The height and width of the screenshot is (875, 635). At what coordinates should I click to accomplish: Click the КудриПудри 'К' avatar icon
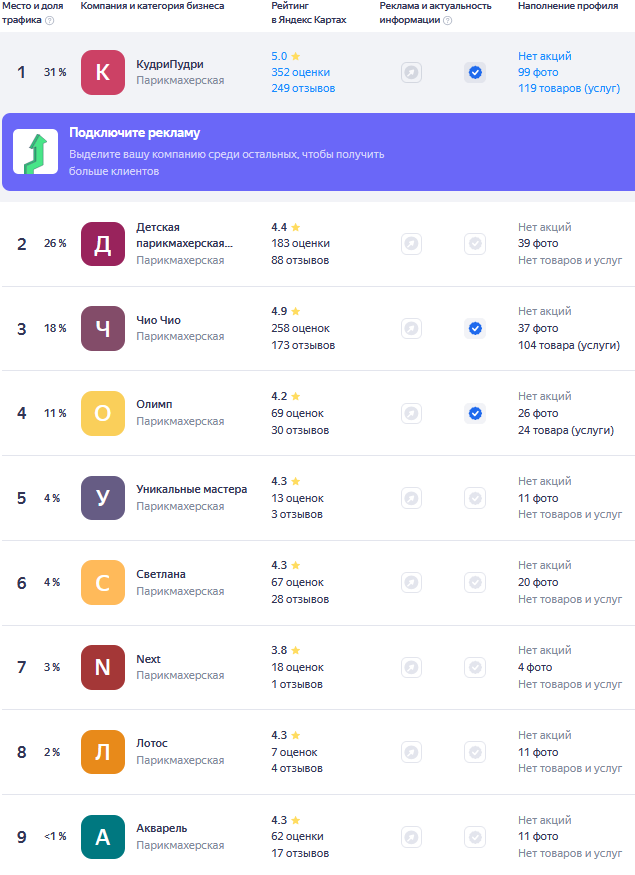pos(103,73)
